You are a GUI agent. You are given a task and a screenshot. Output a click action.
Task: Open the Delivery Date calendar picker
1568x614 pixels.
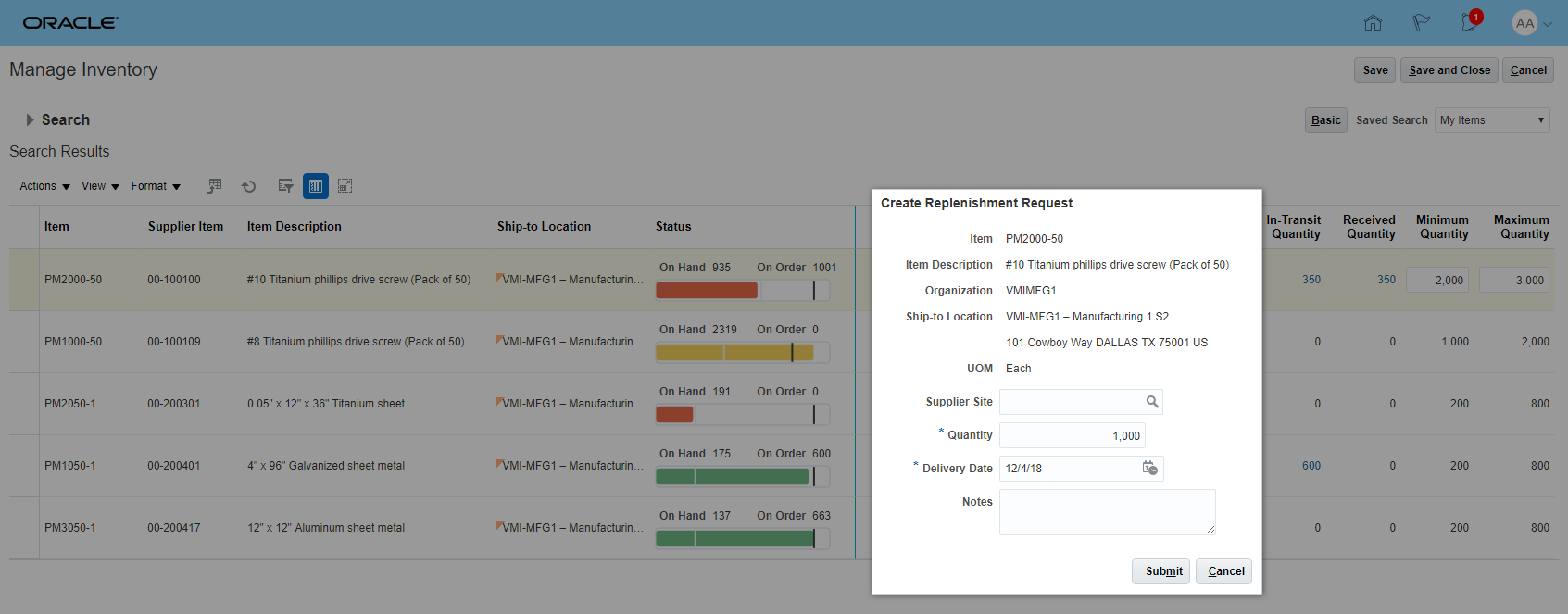[1149, 469]
